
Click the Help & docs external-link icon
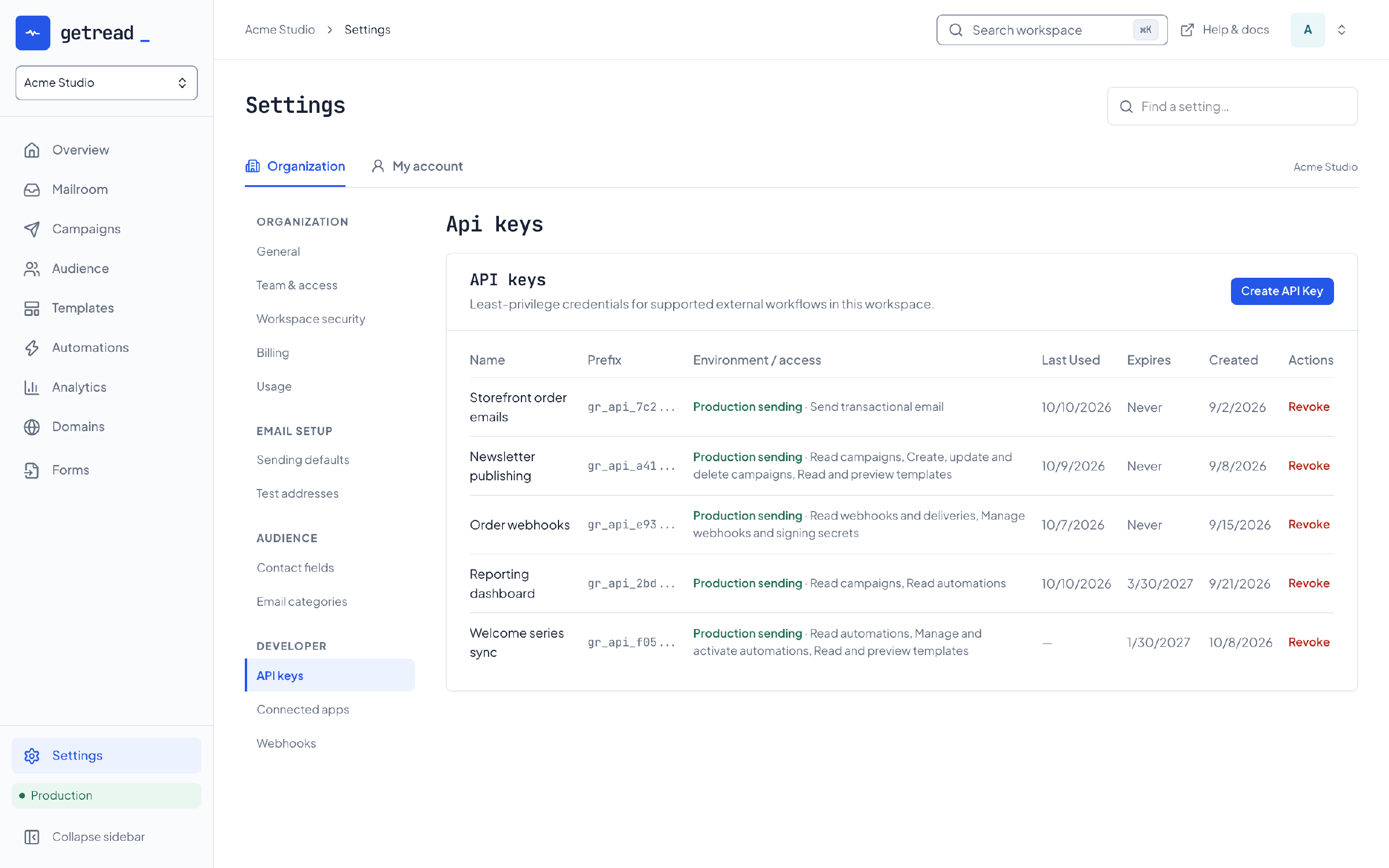[1187, 30]
